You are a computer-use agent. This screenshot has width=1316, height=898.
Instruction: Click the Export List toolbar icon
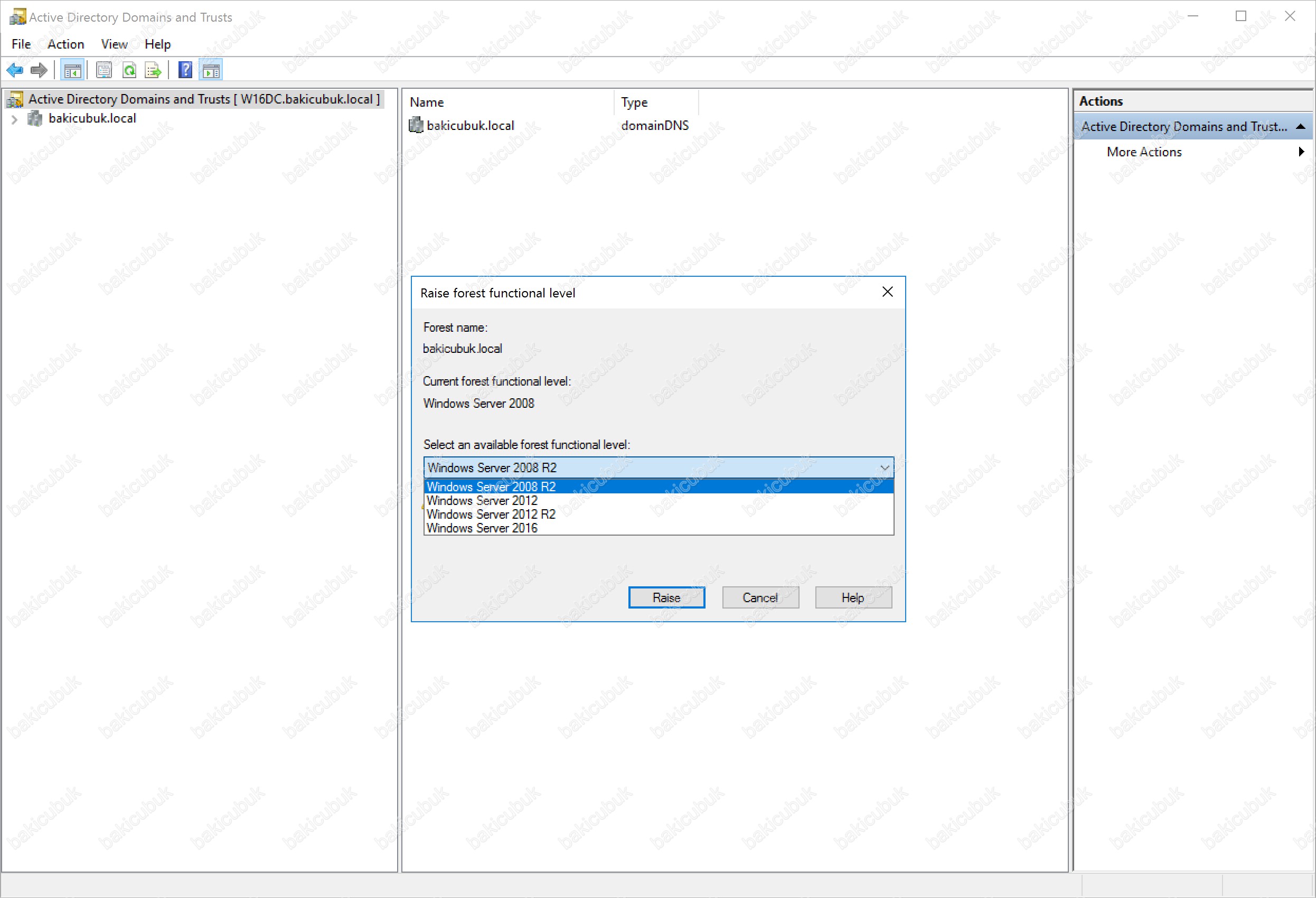154,70
